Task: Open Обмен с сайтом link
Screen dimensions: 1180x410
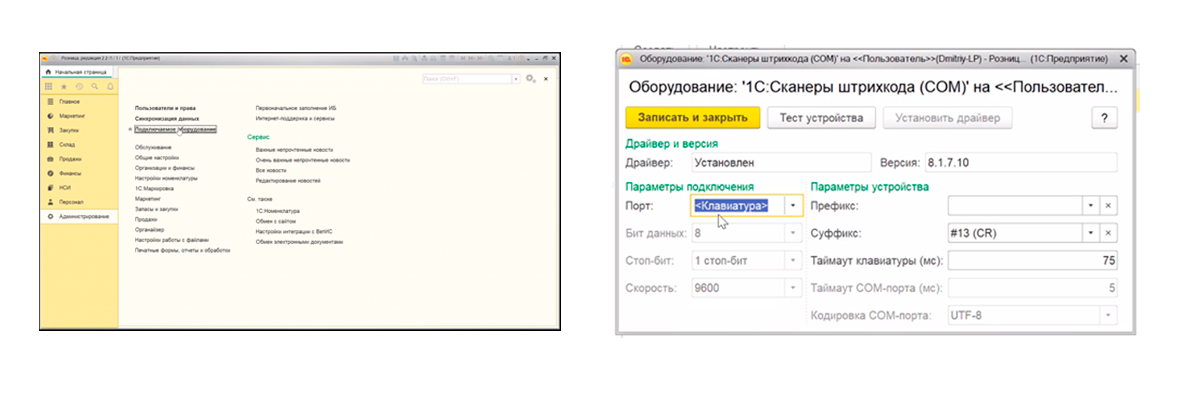Action: tap(275, 222)
